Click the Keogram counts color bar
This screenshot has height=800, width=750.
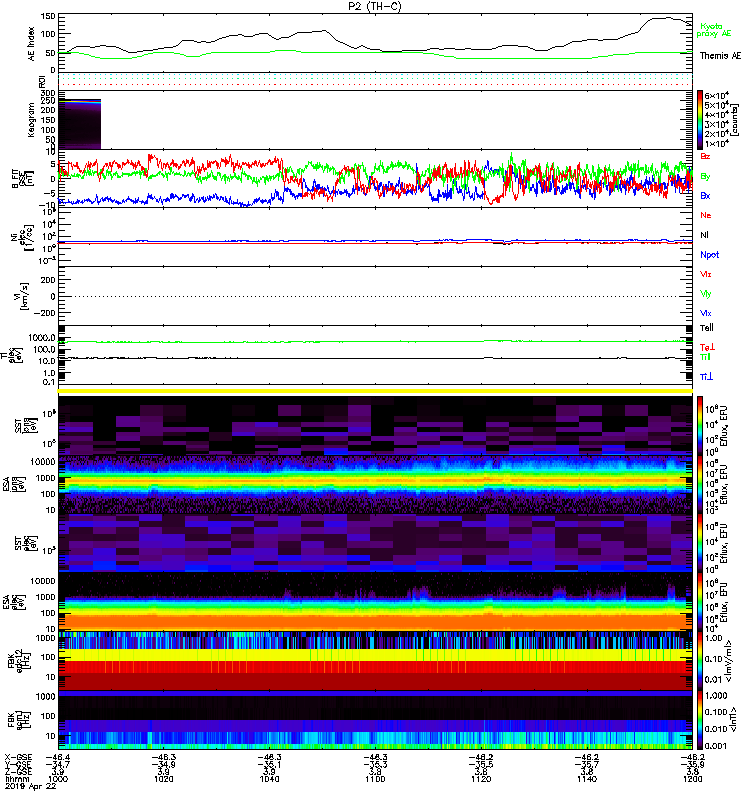700,120
